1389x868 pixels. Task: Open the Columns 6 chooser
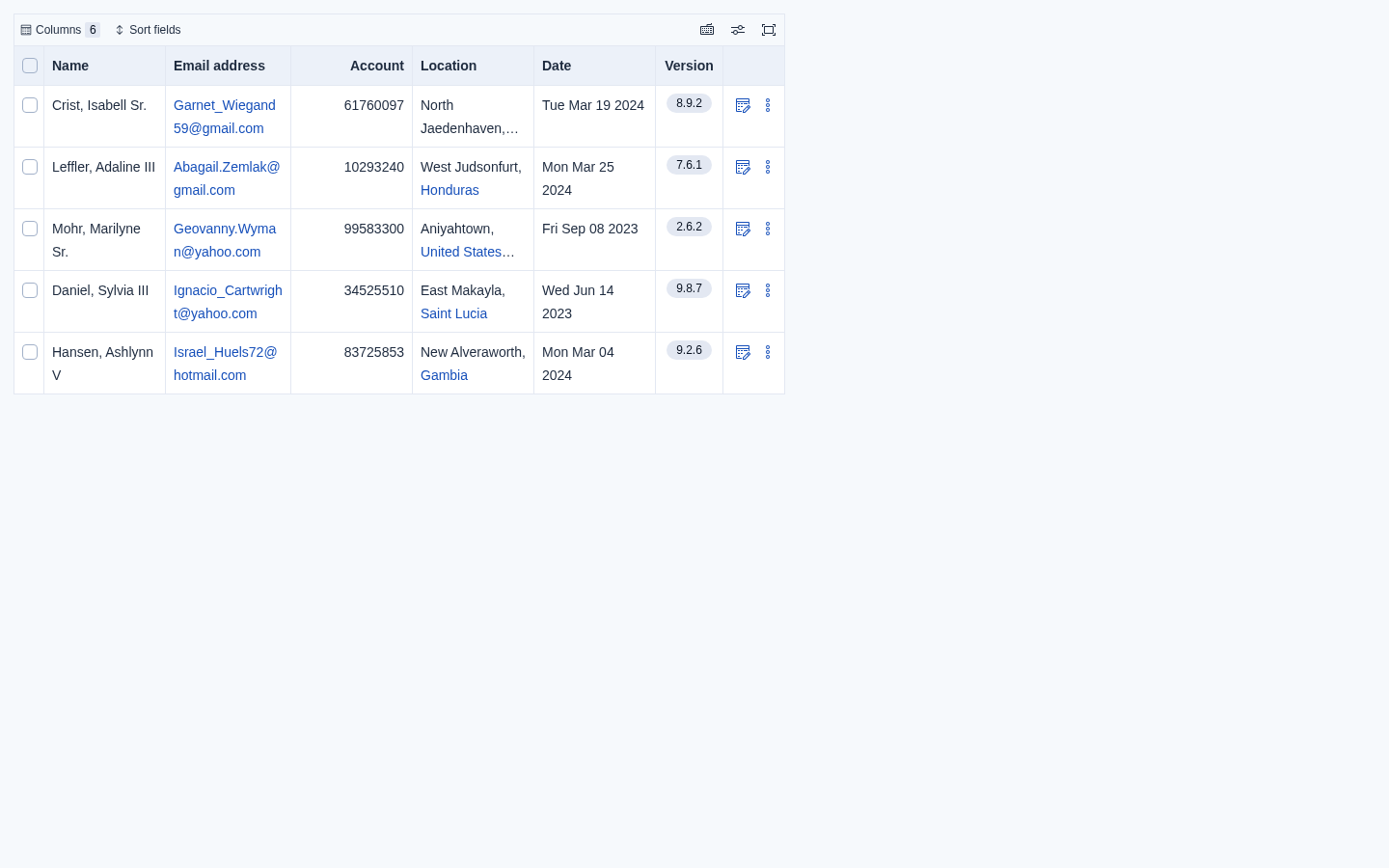[60, 30]
